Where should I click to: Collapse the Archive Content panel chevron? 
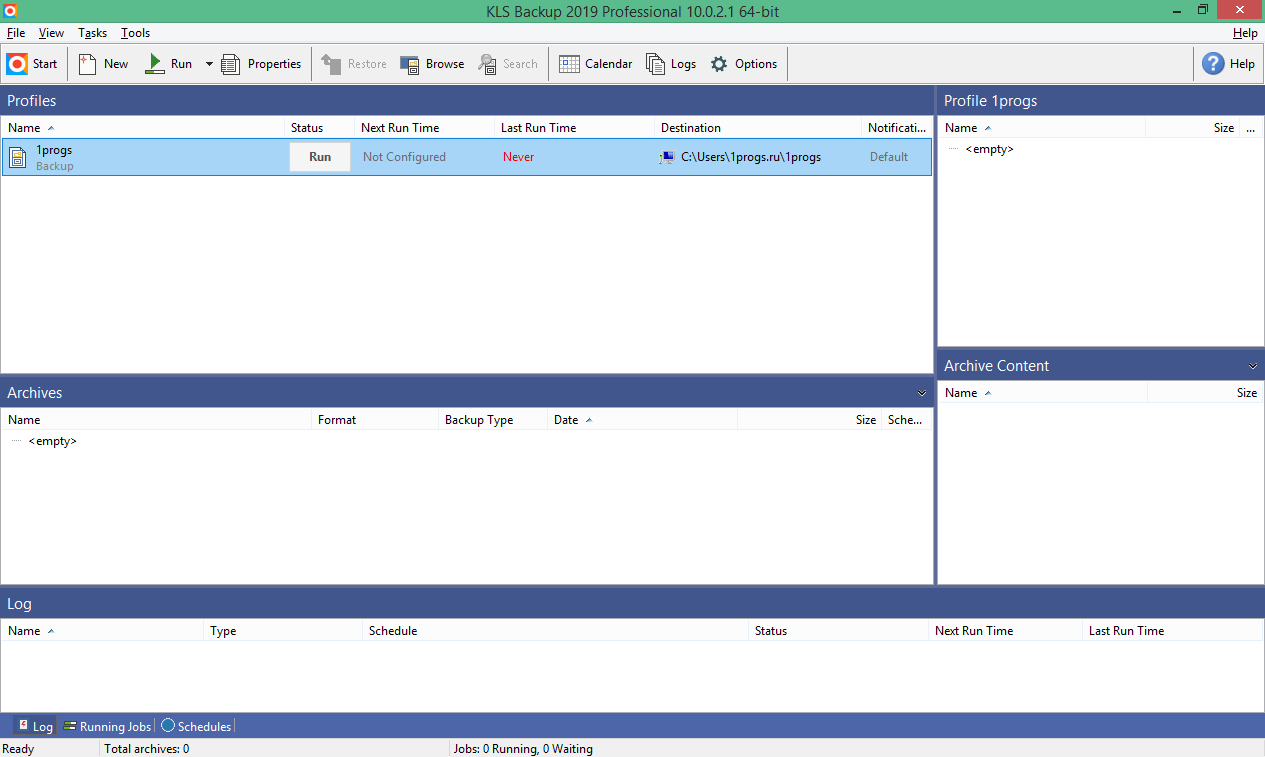(1253, 366)
